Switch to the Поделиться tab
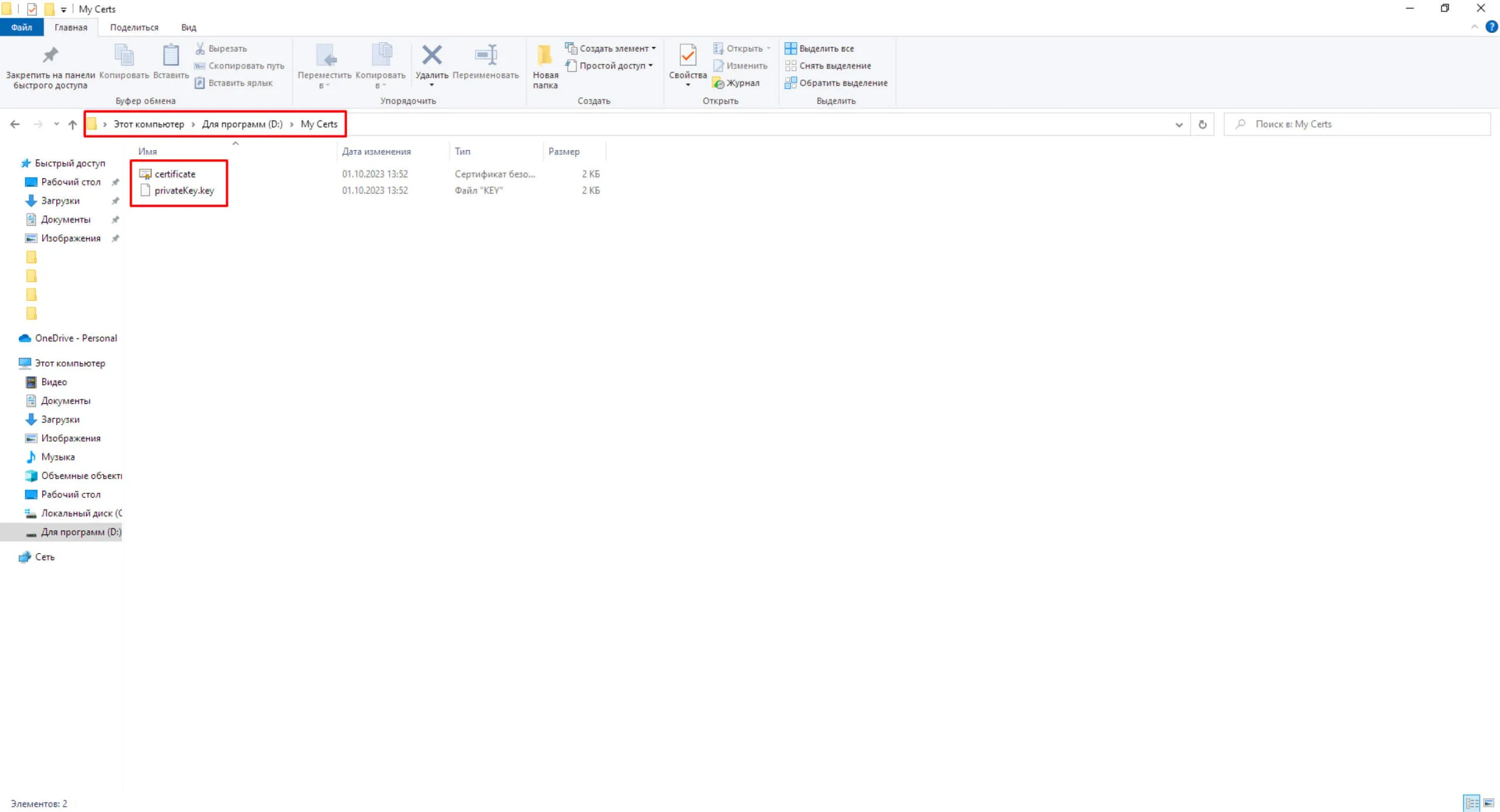Image resolution: width=1500 pixels, height=812 pixels. click(x=134, y=27)
